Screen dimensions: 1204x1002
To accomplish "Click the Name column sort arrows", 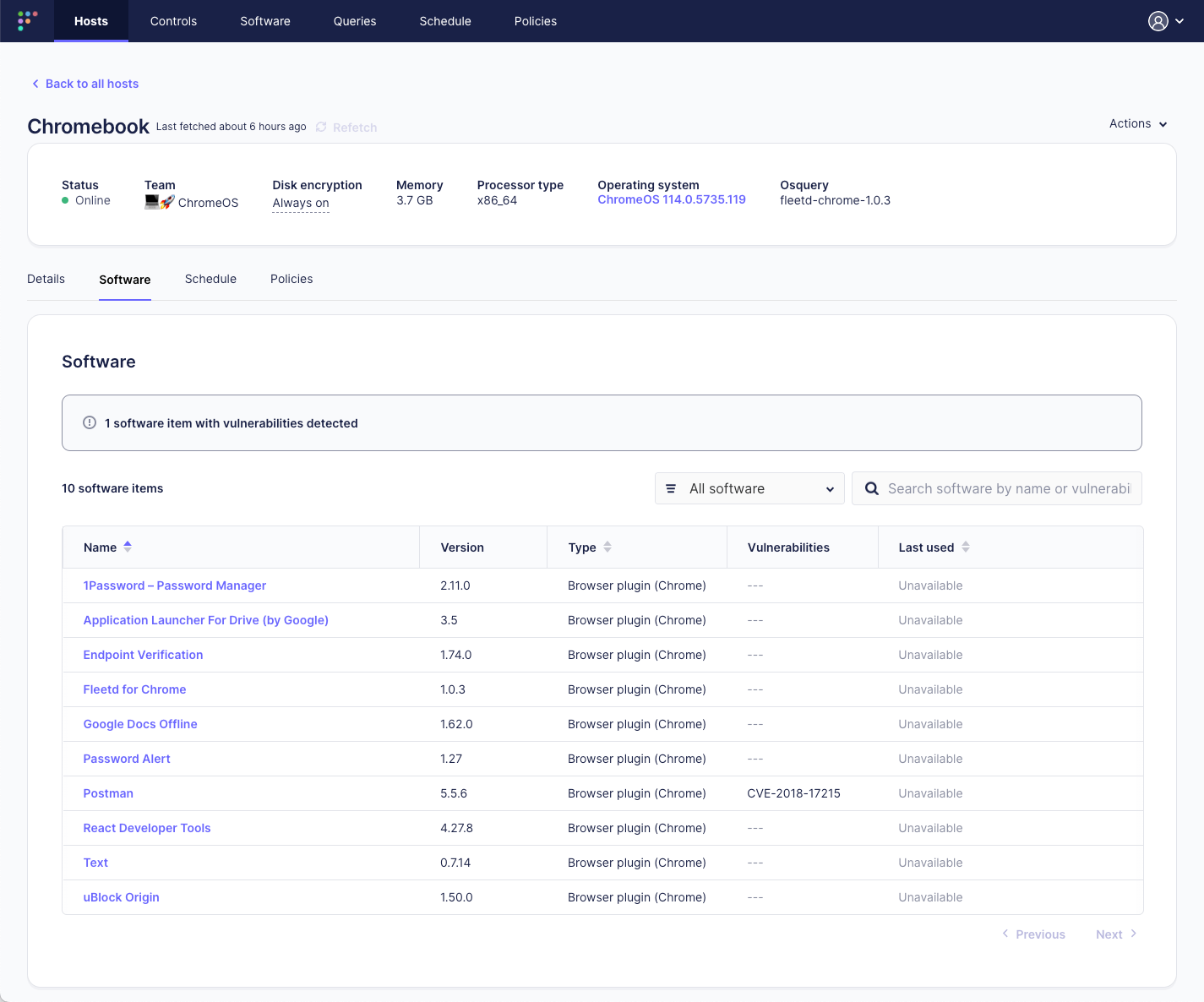I will [x=128, y=547].
